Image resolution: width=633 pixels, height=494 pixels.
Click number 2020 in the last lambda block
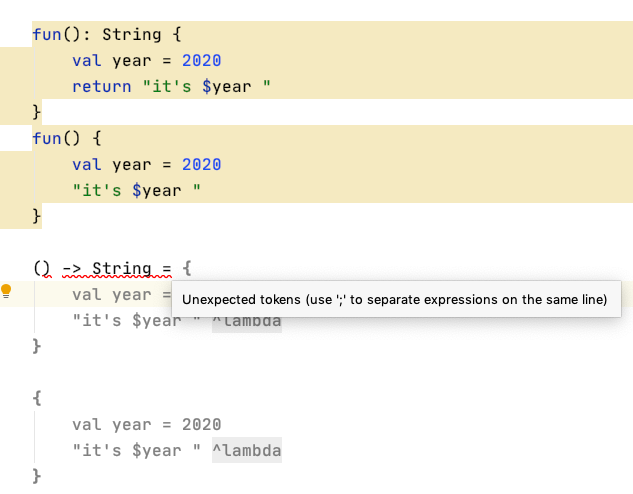(201, 424)
